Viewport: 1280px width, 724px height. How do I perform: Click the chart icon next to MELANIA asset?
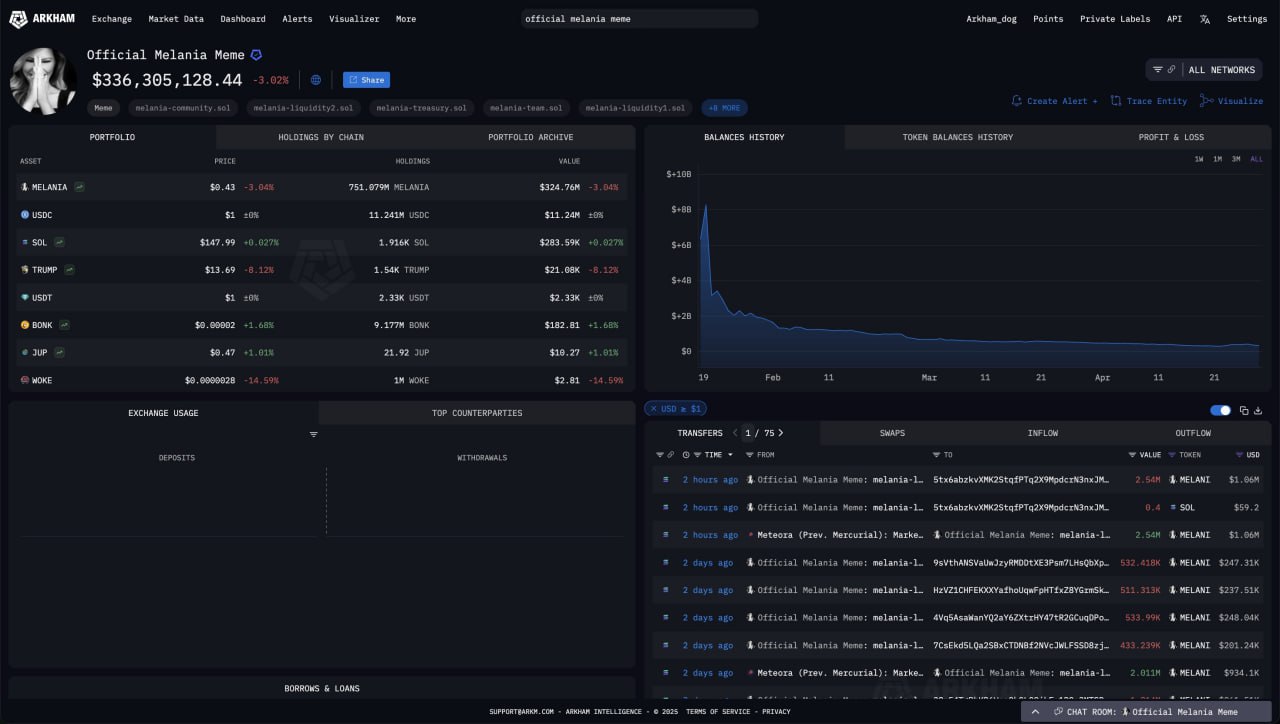tap(79, 187)
